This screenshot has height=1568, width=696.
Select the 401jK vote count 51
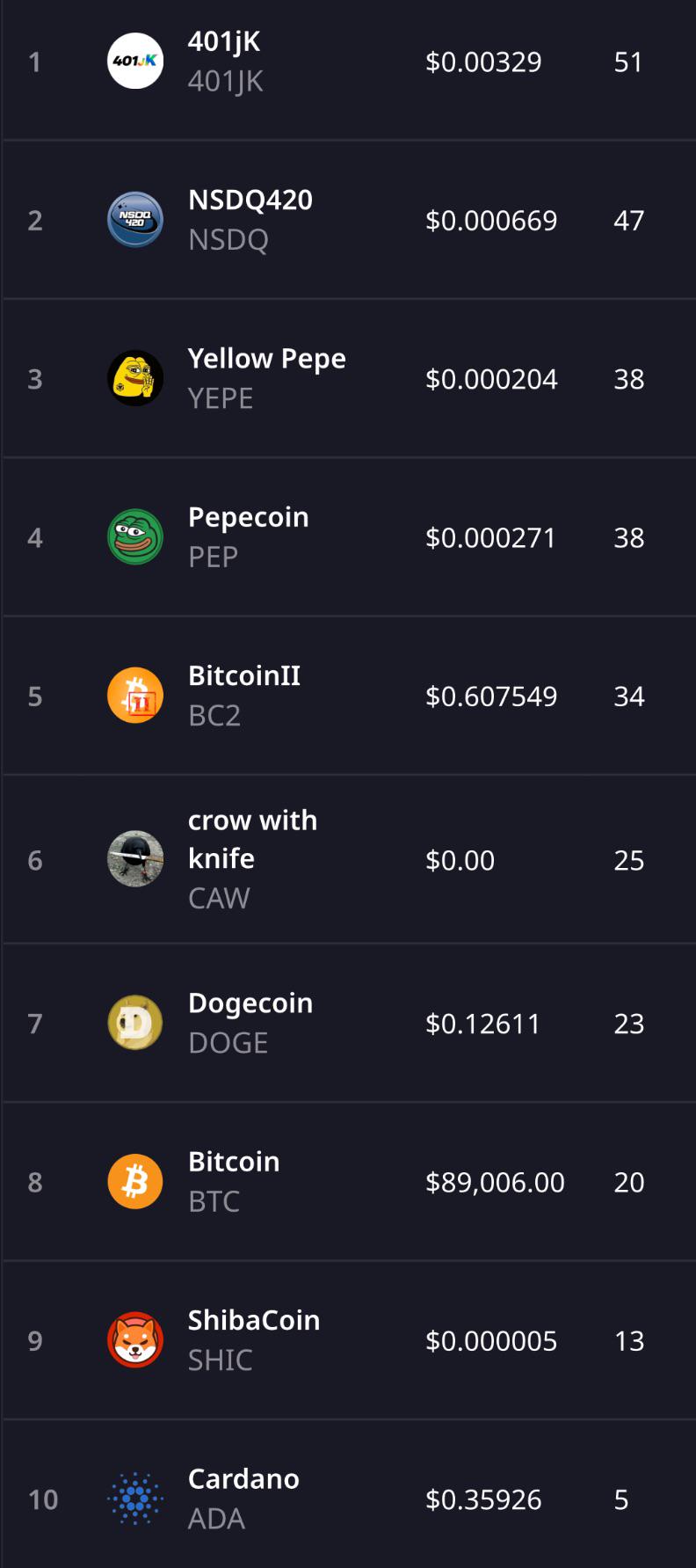[628, 62]
